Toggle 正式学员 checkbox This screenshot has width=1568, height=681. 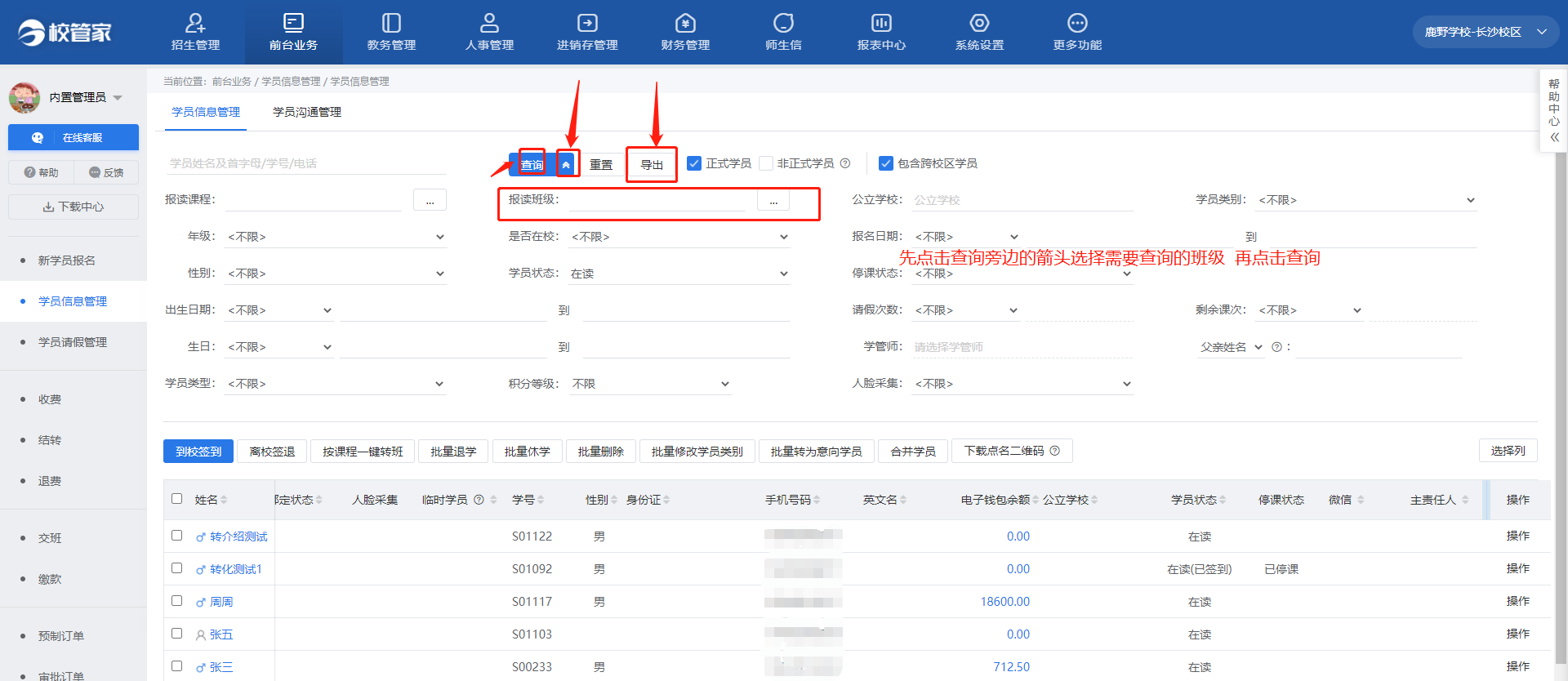(x=694, y=163)
